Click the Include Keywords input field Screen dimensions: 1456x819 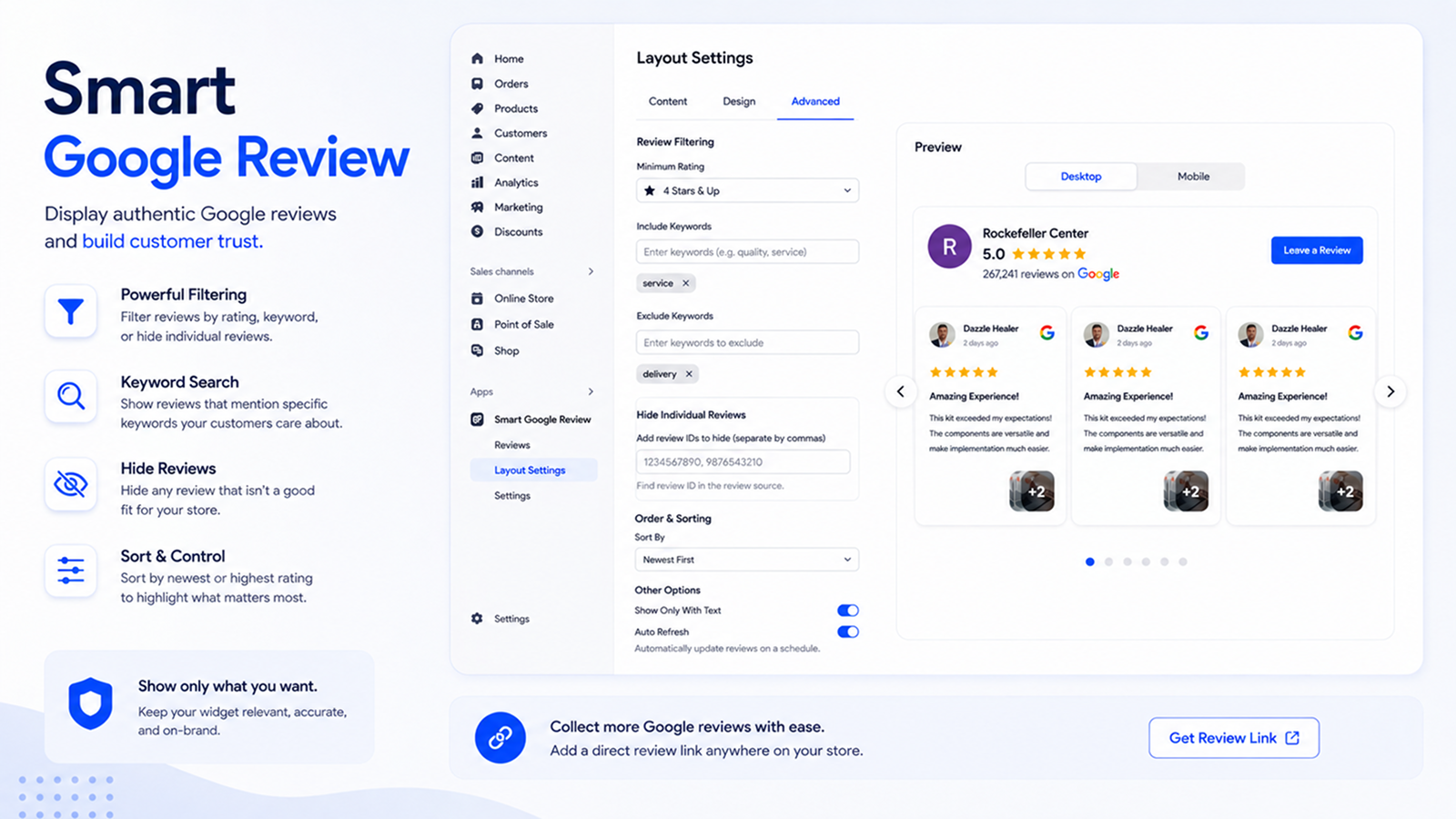coord(747,252)
